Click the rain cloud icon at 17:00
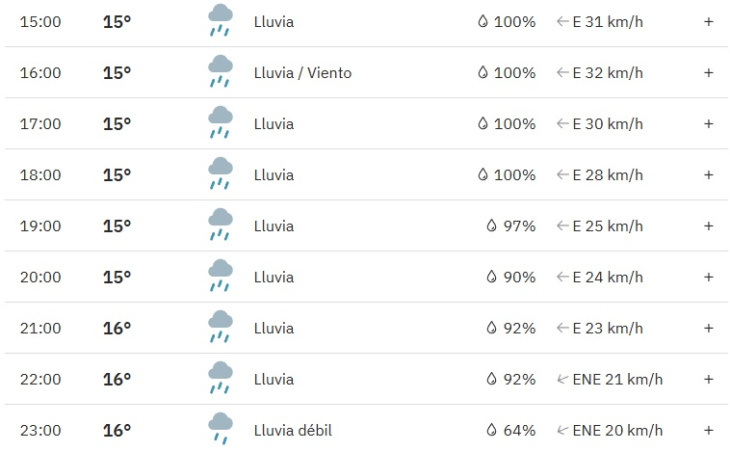This screenshot has height=451, width=730. [x=220, y=123]
